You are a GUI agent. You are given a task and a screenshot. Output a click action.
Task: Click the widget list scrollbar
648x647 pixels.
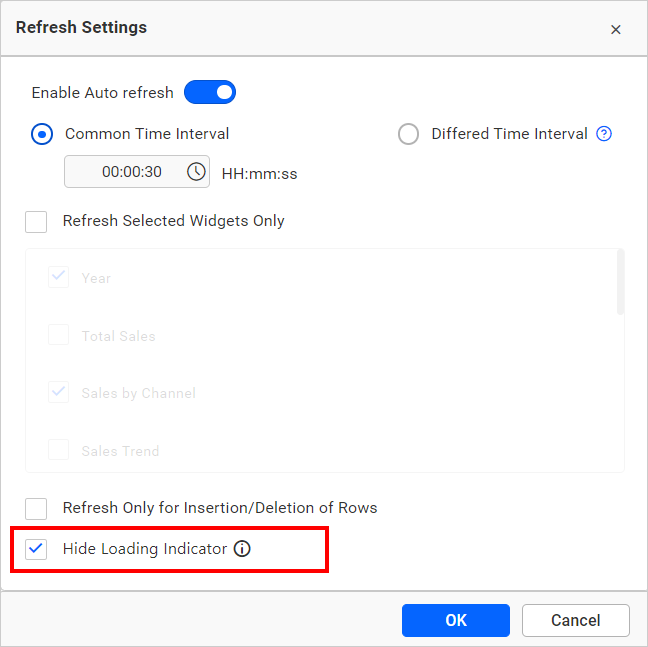621,283
